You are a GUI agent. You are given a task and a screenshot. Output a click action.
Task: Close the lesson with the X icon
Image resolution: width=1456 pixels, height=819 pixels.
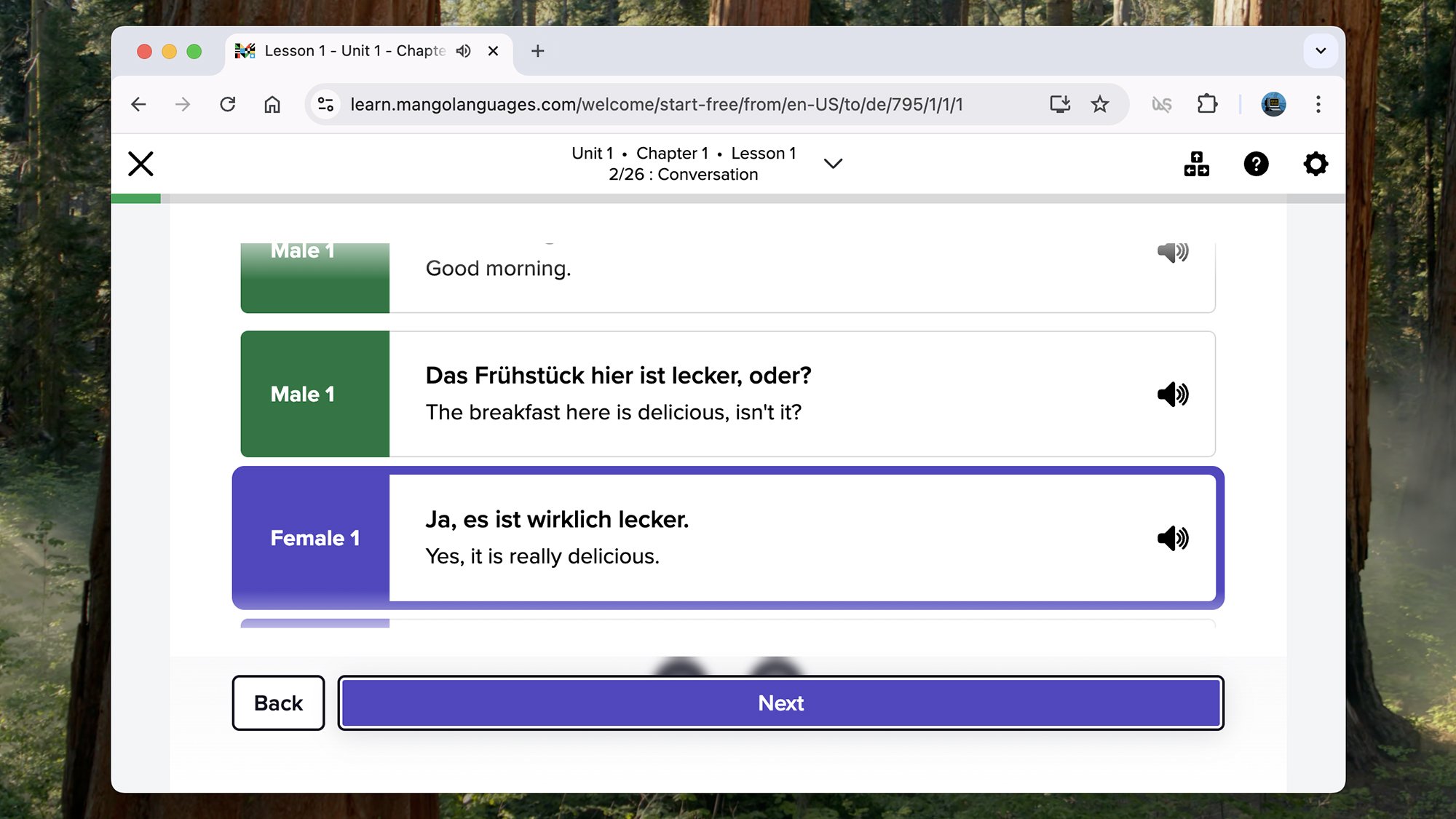click(x=141, y=164)
